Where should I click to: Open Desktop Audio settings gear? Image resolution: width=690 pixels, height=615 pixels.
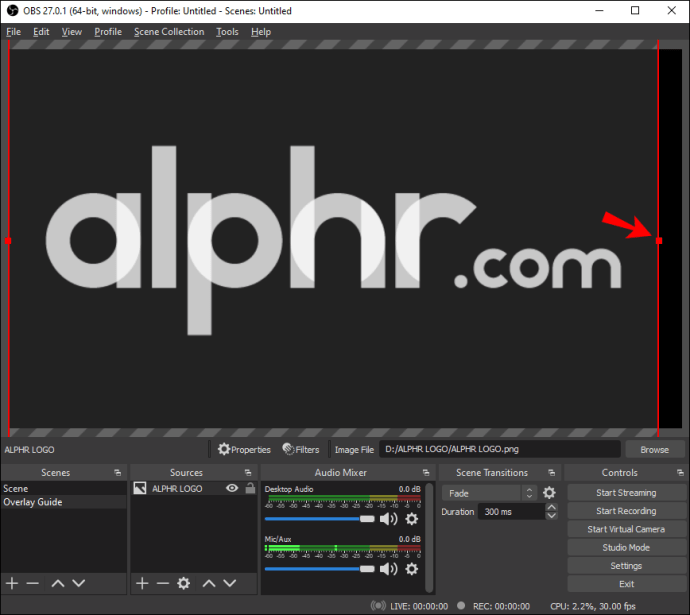pos(411,519)
